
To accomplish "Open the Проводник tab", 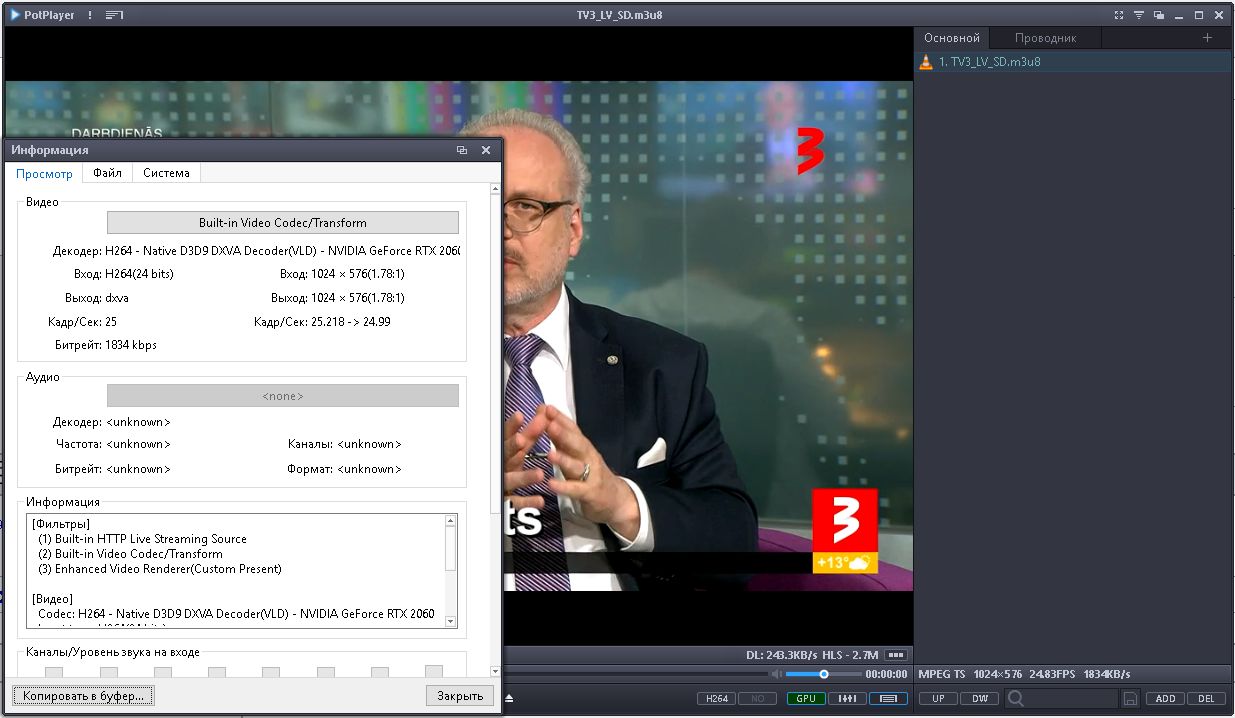I will tap(1045, 38).
